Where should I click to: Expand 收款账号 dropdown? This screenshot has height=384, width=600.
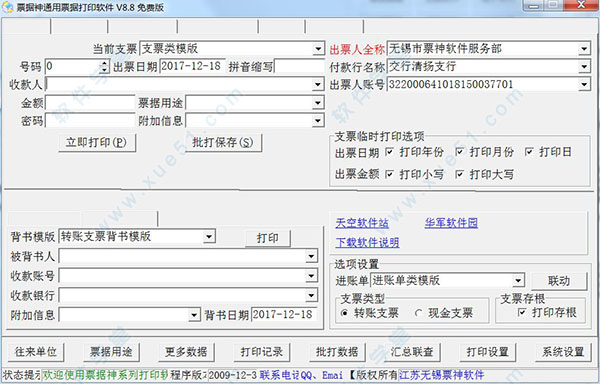tap(311, 276)
